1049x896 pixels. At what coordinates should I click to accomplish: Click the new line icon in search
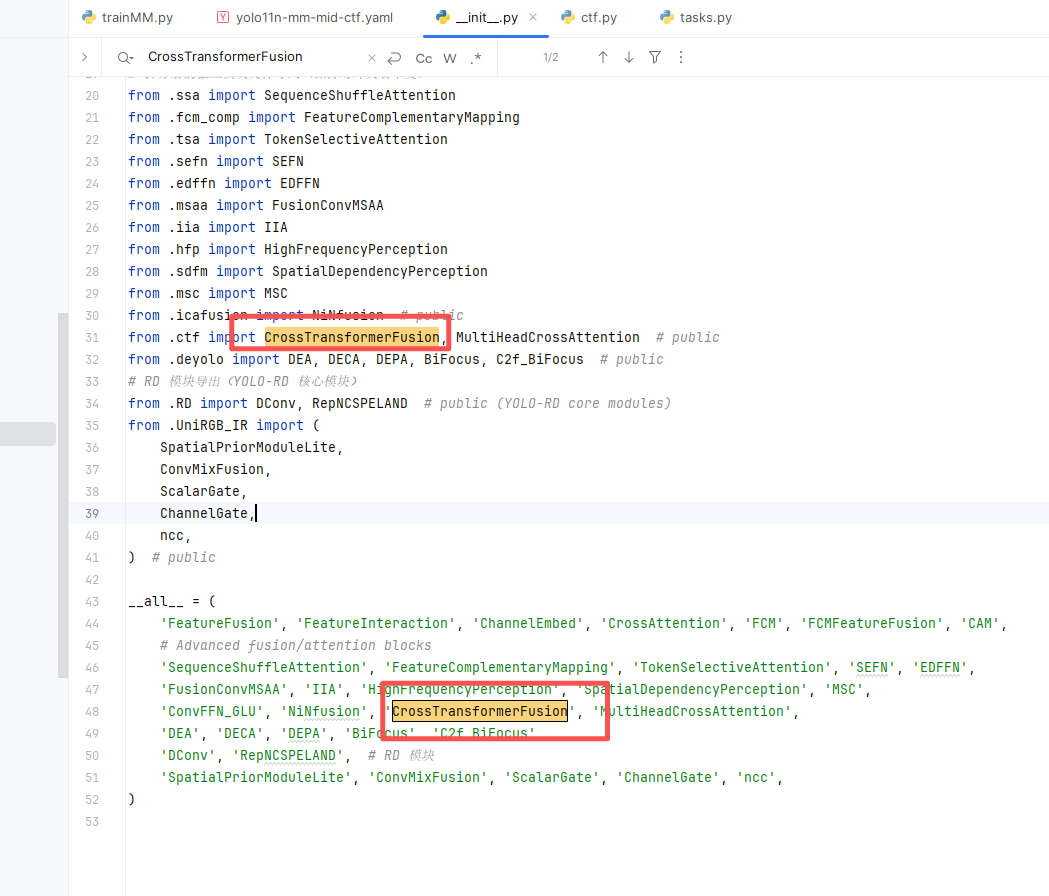coord(395,58)
